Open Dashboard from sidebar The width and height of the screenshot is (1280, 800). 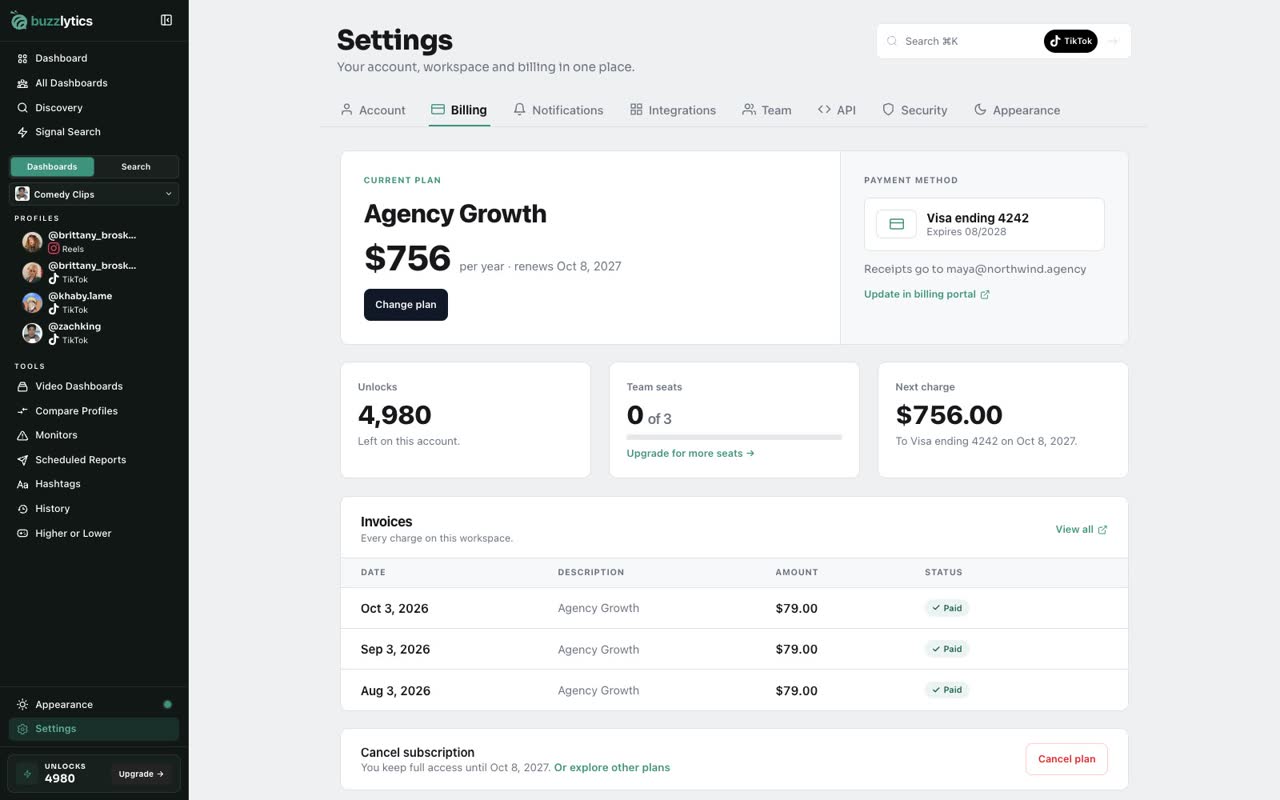[94, 58]
